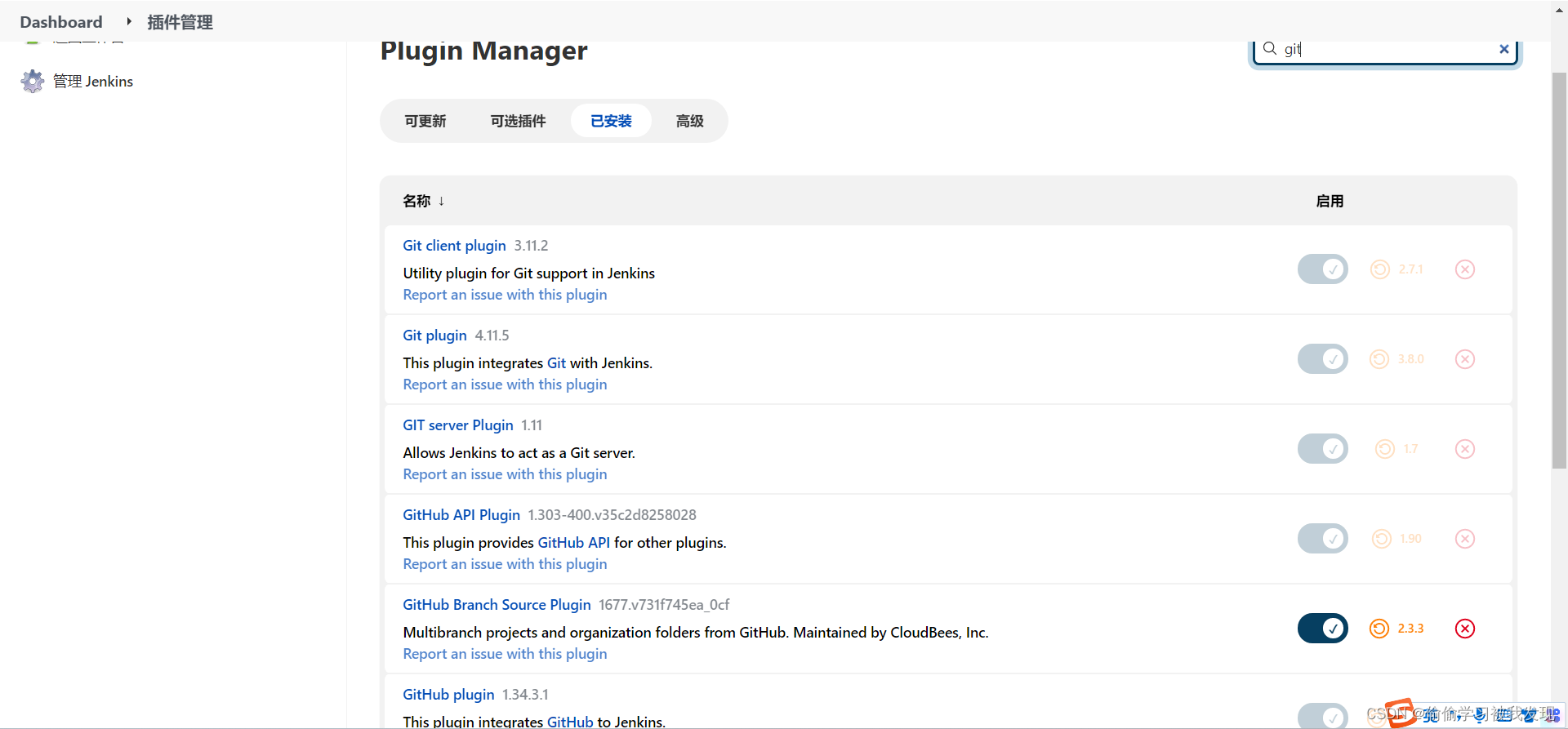Uninstall GitHub Branch Source Plugin
This screenshot has height=729, width=1568.
click(x=1465, y=629)
